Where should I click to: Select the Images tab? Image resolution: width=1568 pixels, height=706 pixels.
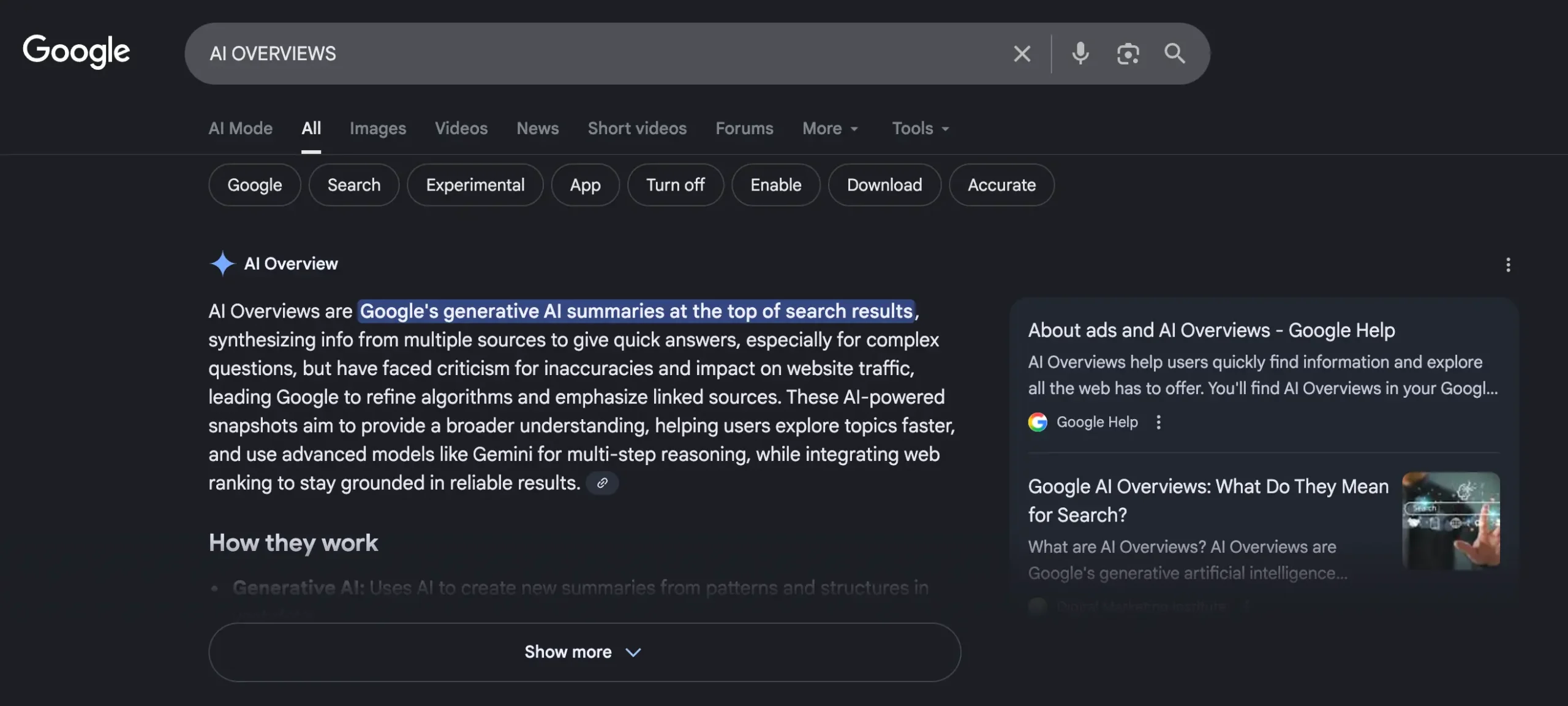pos(378,128)
